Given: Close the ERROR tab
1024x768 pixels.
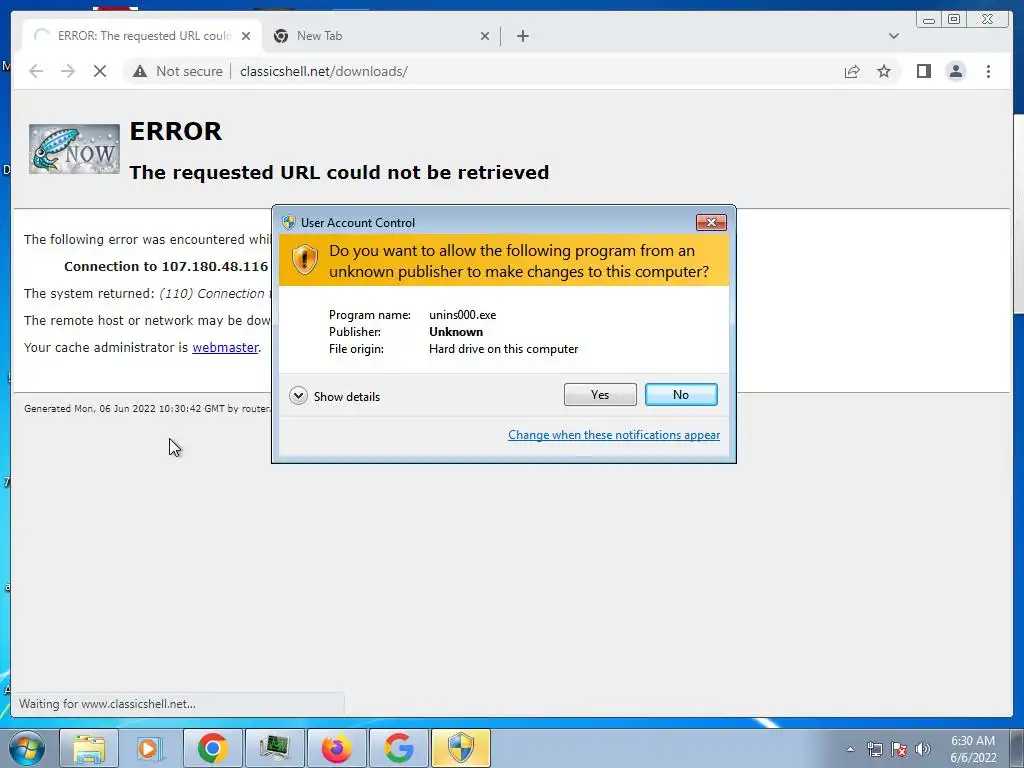Looking at the screenshot, I should click(x=246, y=36).
